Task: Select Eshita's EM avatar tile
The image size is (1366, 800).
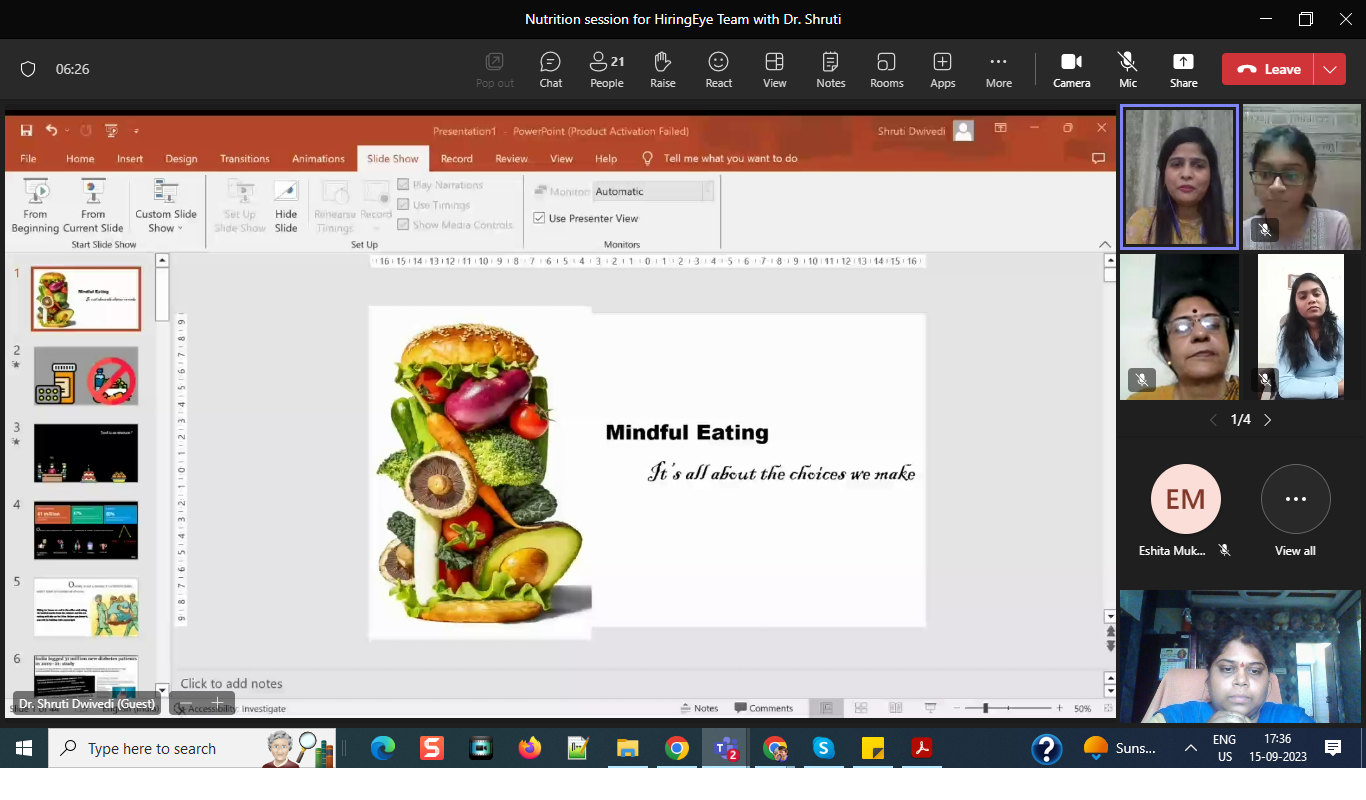Action: tap(1185, 499)
